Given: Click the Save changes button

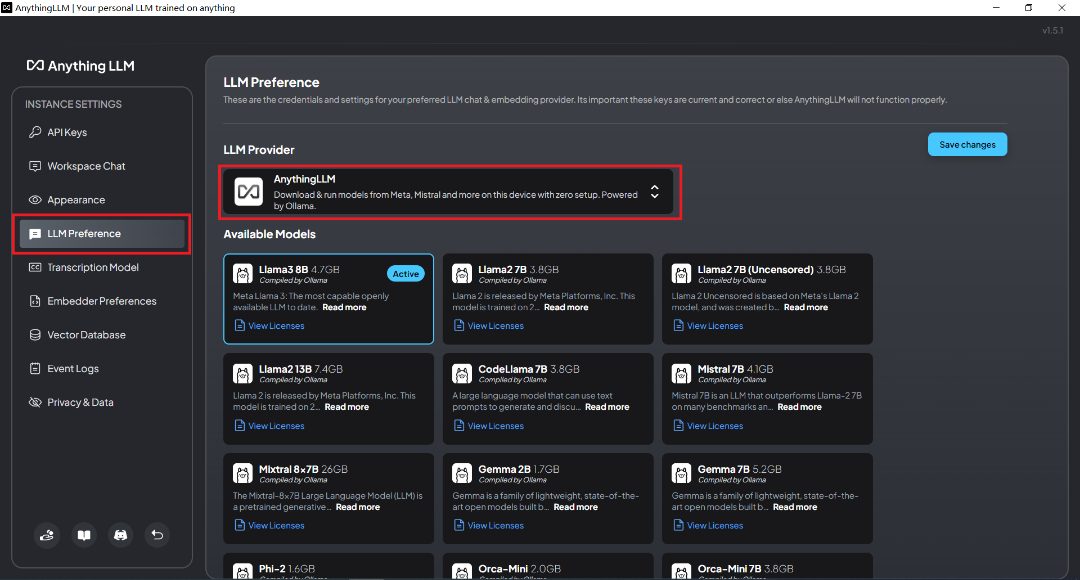Looking at the screenshot, I should 967,145.
